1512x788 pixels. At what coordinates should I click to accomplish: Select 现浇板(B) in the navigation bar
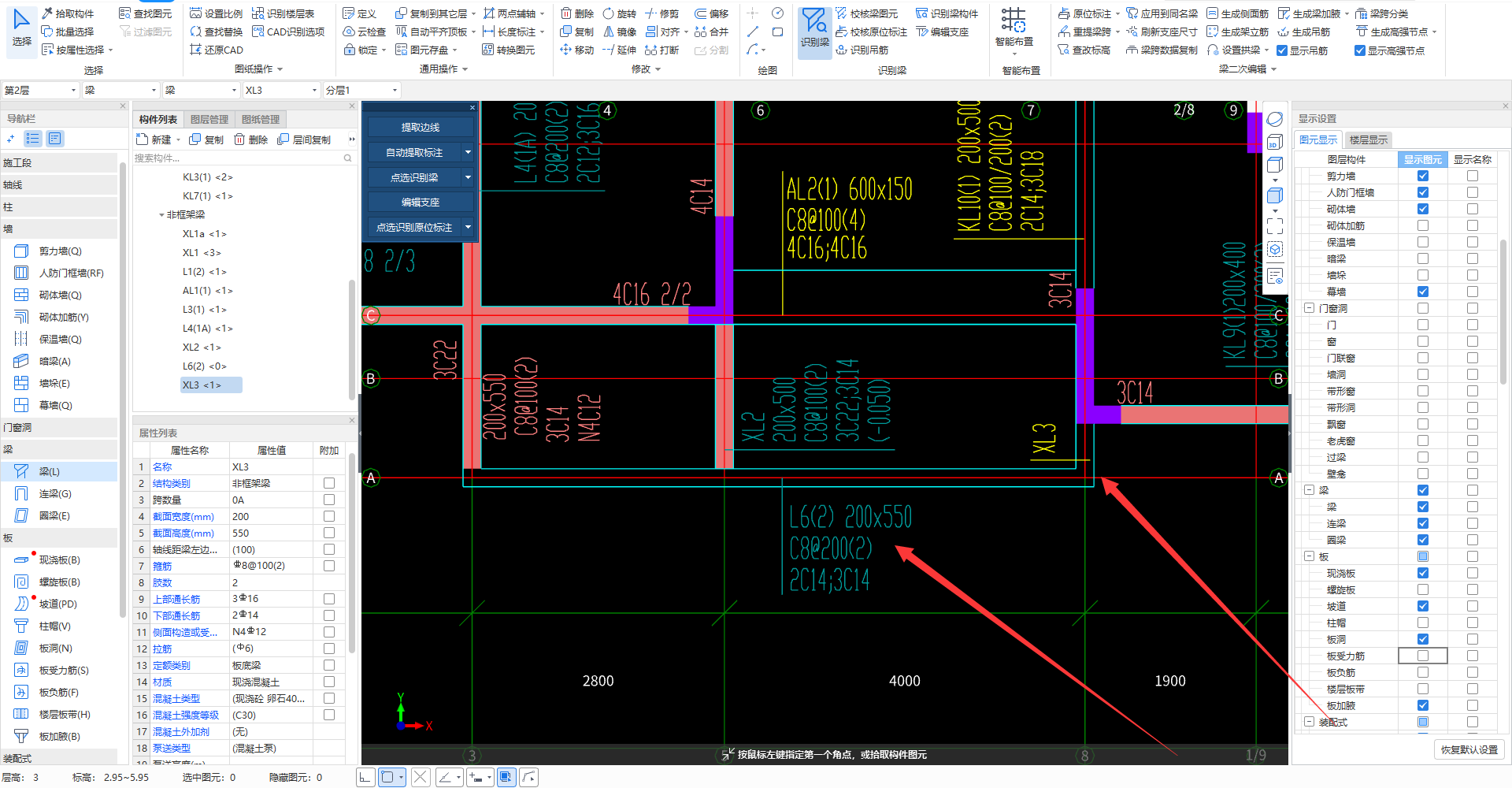point(59,559)
